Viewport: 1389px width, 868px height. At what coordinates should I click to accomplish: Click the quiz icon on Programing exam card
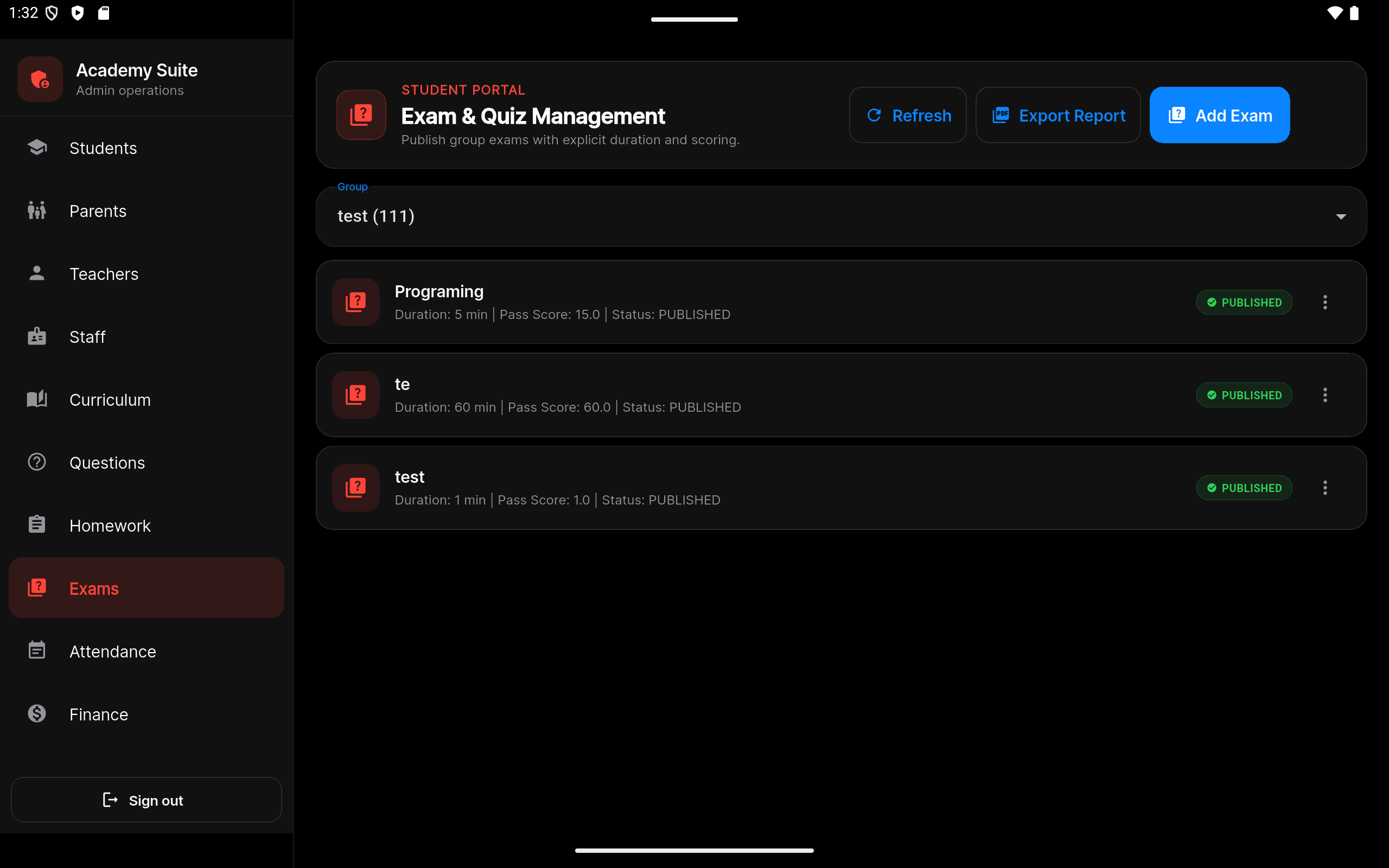[356, 302]
